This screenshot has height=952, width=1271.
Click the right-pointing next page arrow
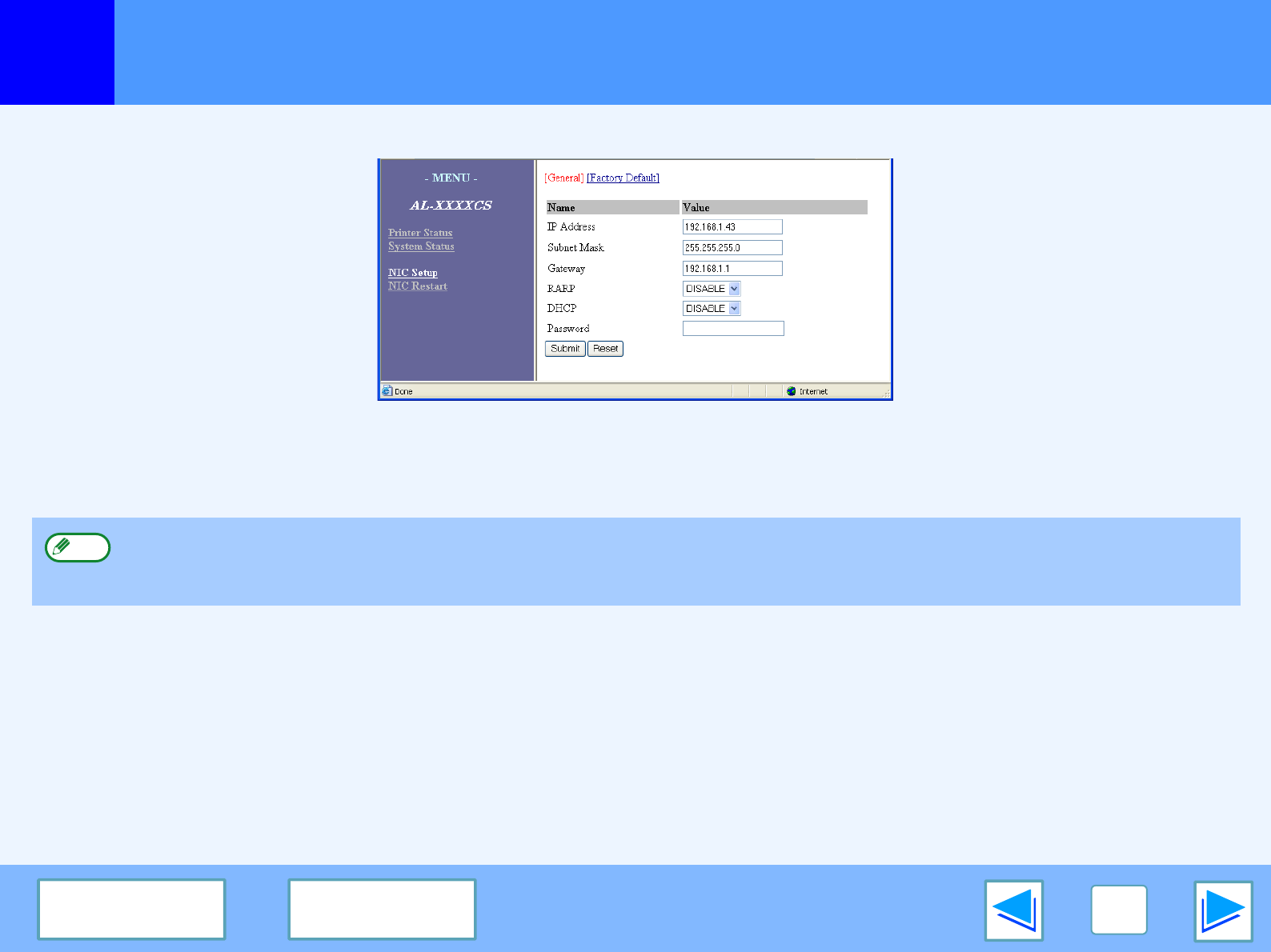tap(1223, 910)
